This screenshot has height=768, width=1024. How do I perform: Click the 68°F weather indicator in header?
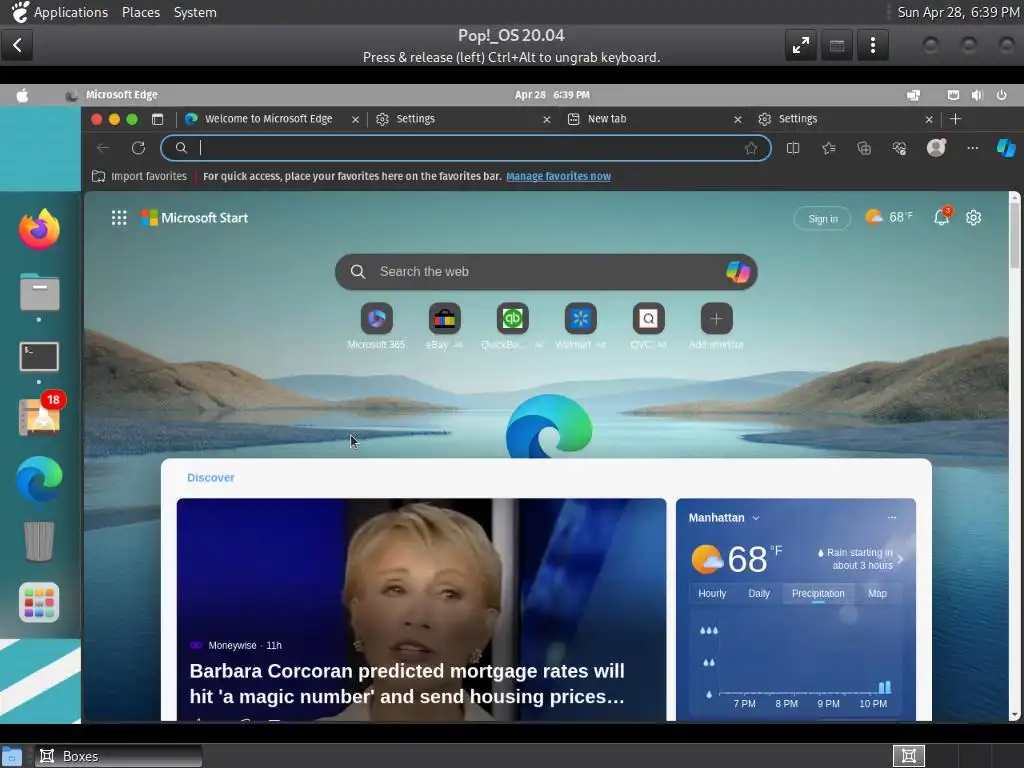(x=889, y=217)
